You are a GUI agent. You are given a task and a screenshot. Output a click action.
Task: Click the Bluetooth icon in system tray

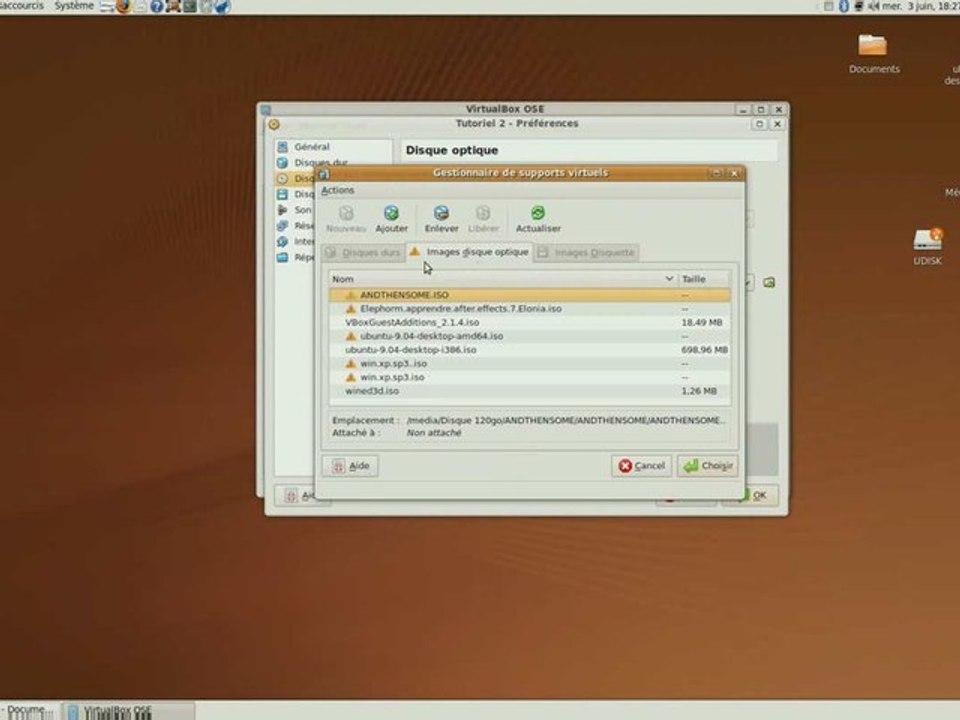pos(844,6)
